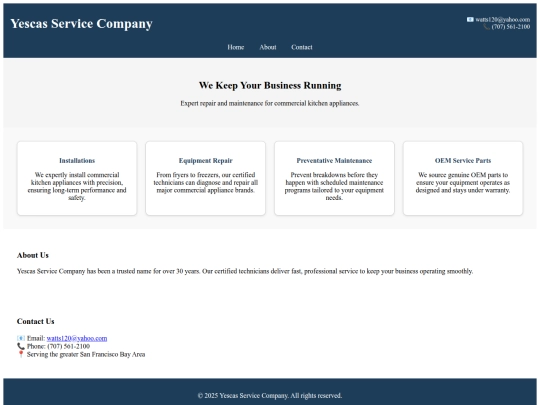The width and height of the screenshot is (540, 405).
Task: Select the Equipment Repair card heading
Action: tap(206, 160)
